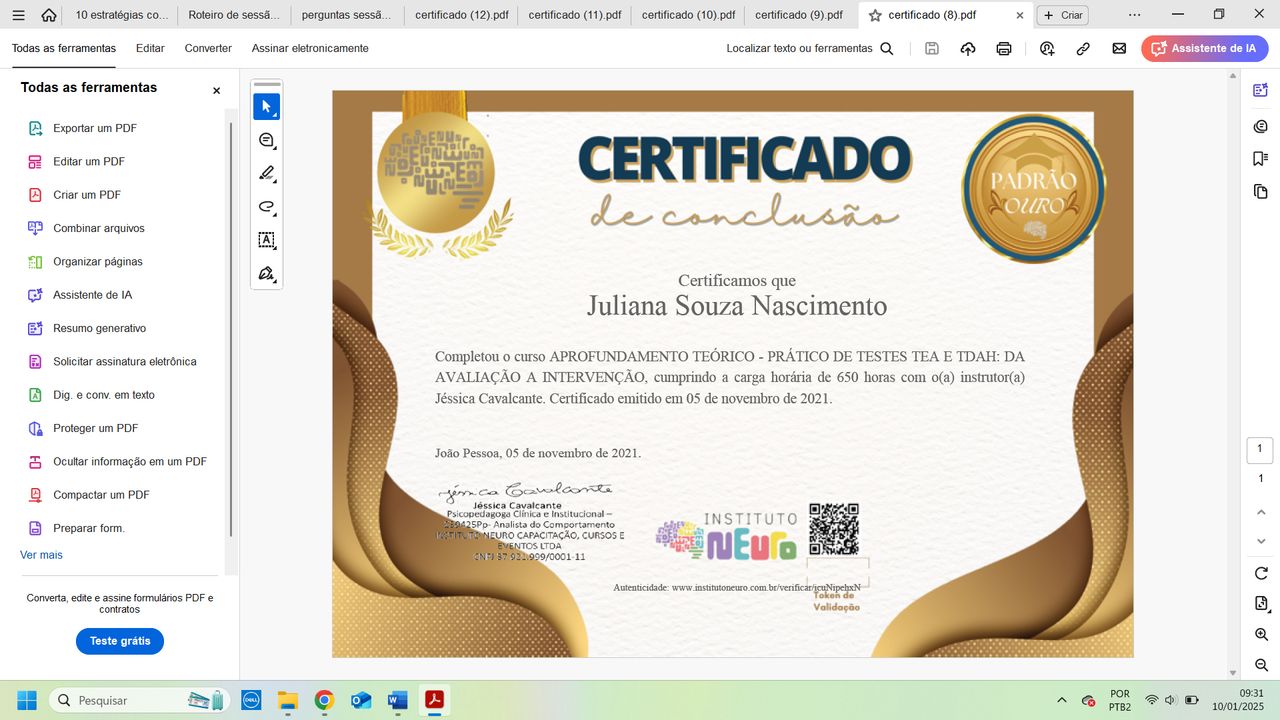
Task: Select the freehand draw tool
Action: [x=266, y=207]
